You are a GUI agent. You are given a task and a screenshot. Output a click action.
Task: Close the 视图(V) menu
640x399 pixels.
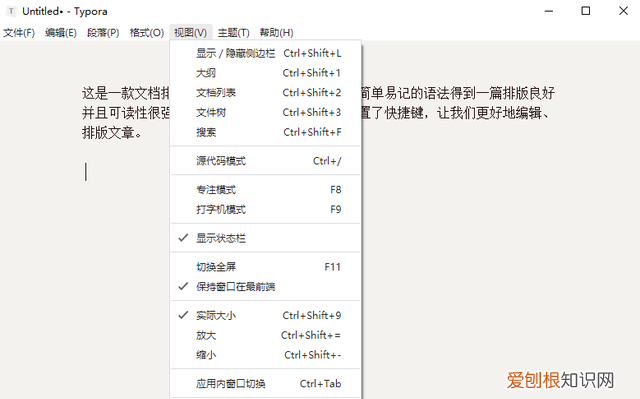click(191, 33)
